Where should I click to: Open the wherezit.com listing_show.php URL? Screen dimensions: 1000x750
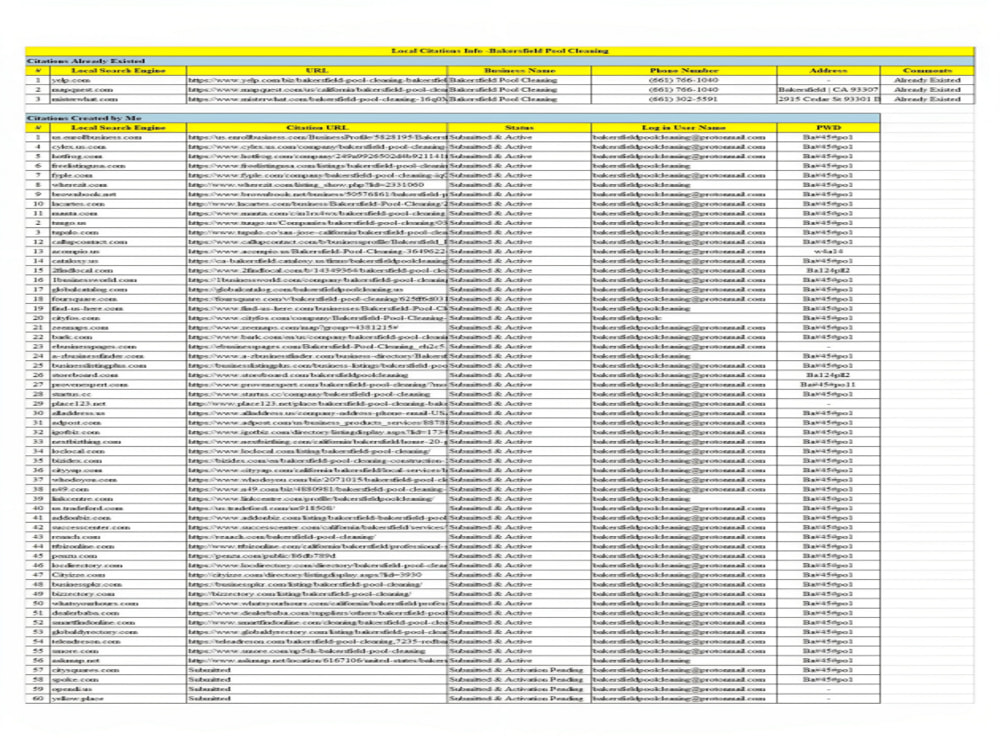coord(317,185)
